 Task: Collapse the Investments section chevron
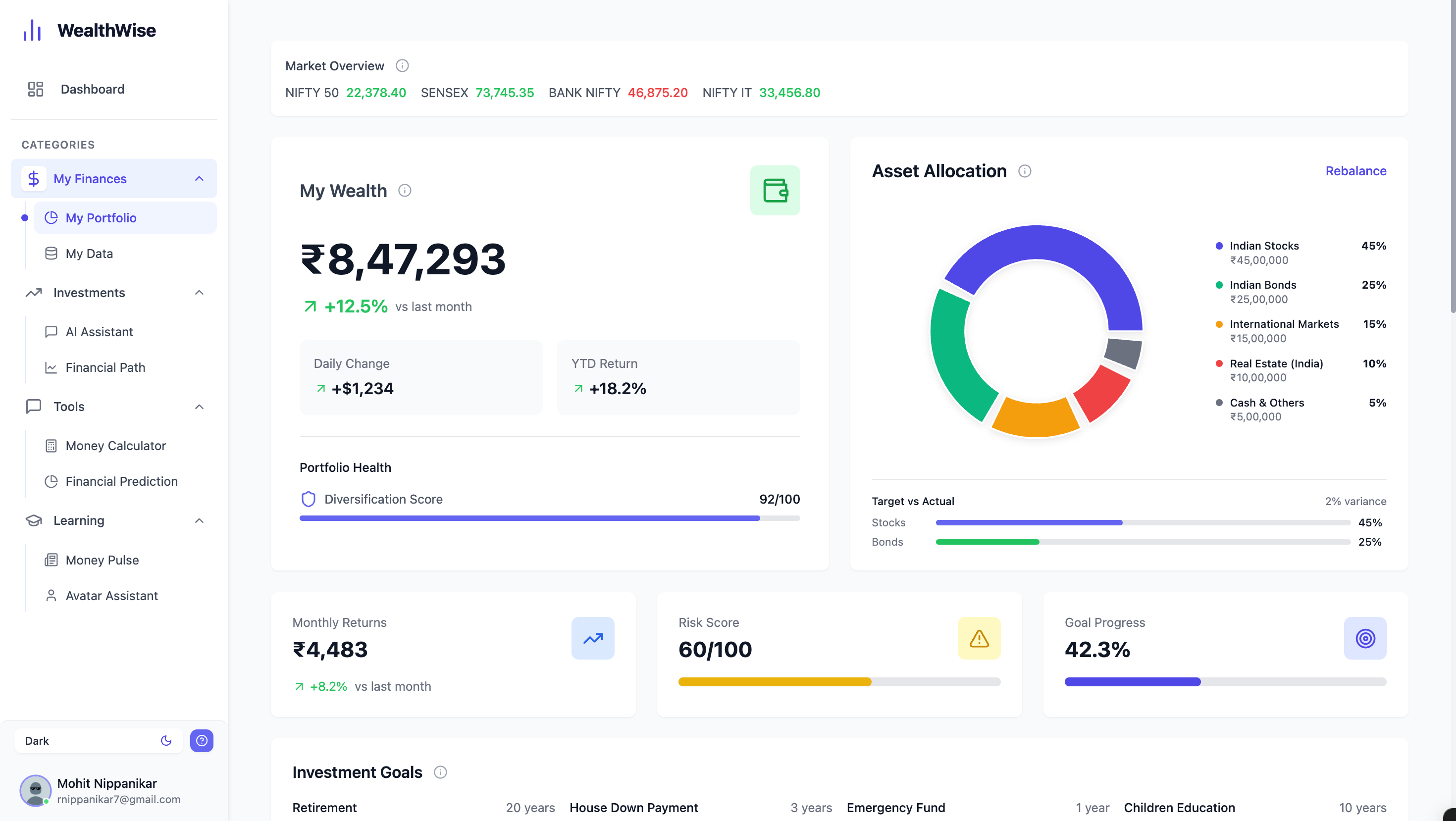coord(199,293)
